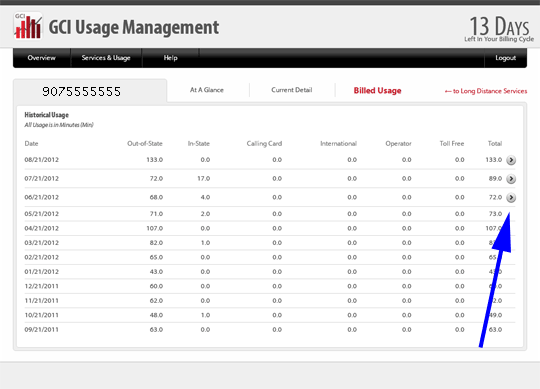The image size is (540, 389).
Task: Click Total value 73.0
Action: click(495, 214)
